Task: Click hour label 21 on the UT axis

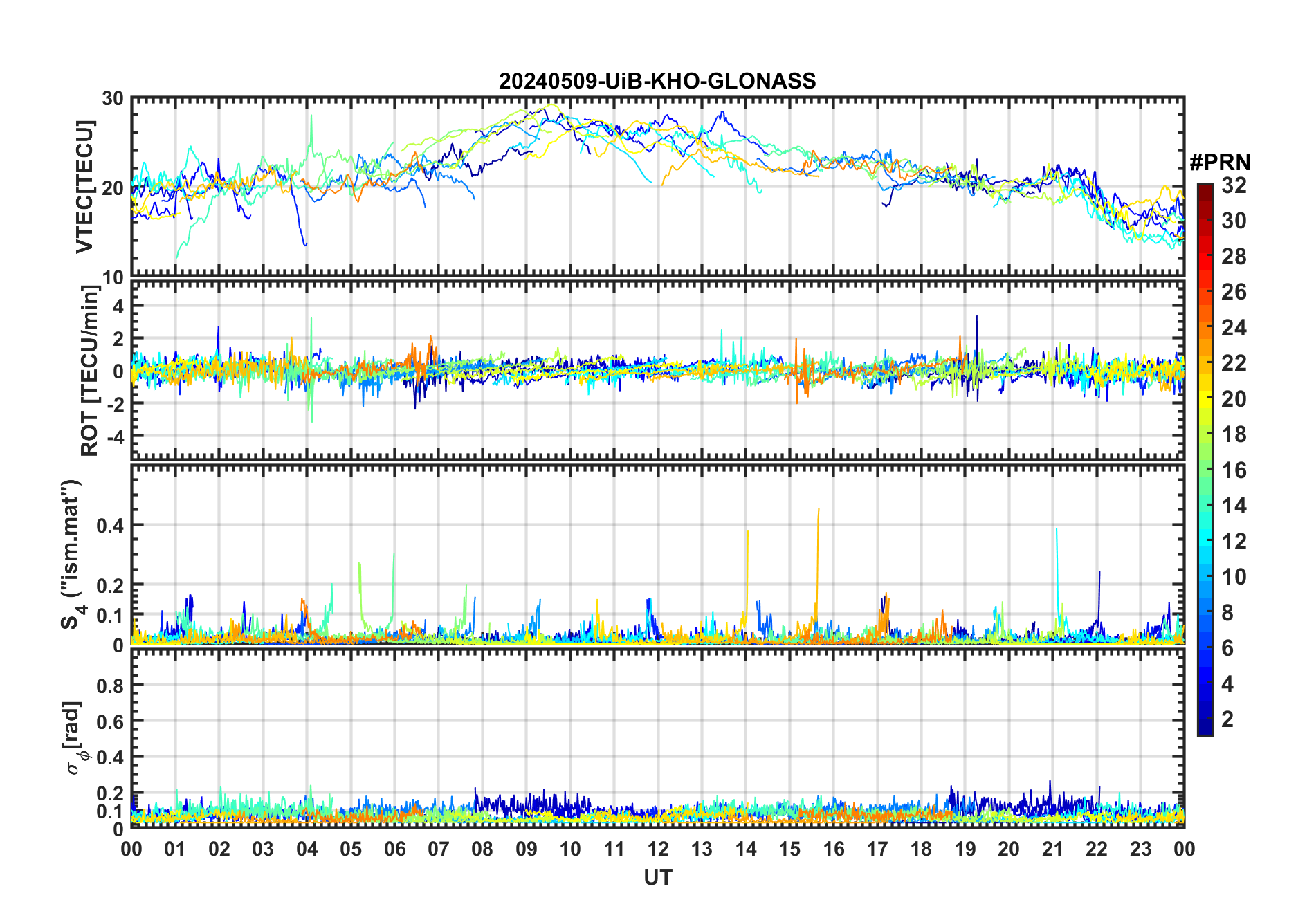Action: click(1053, 849)
